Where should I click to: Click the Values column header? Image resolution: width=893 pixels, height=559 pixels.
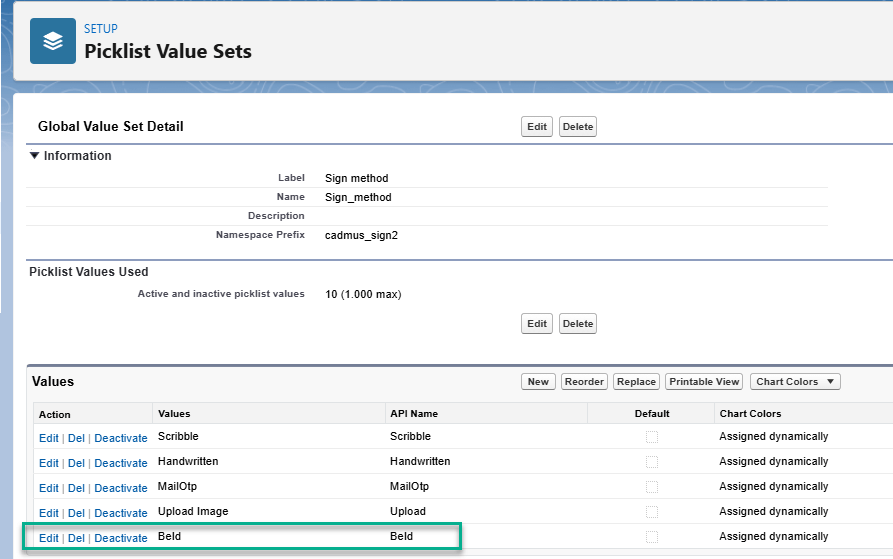pos(174,413)
